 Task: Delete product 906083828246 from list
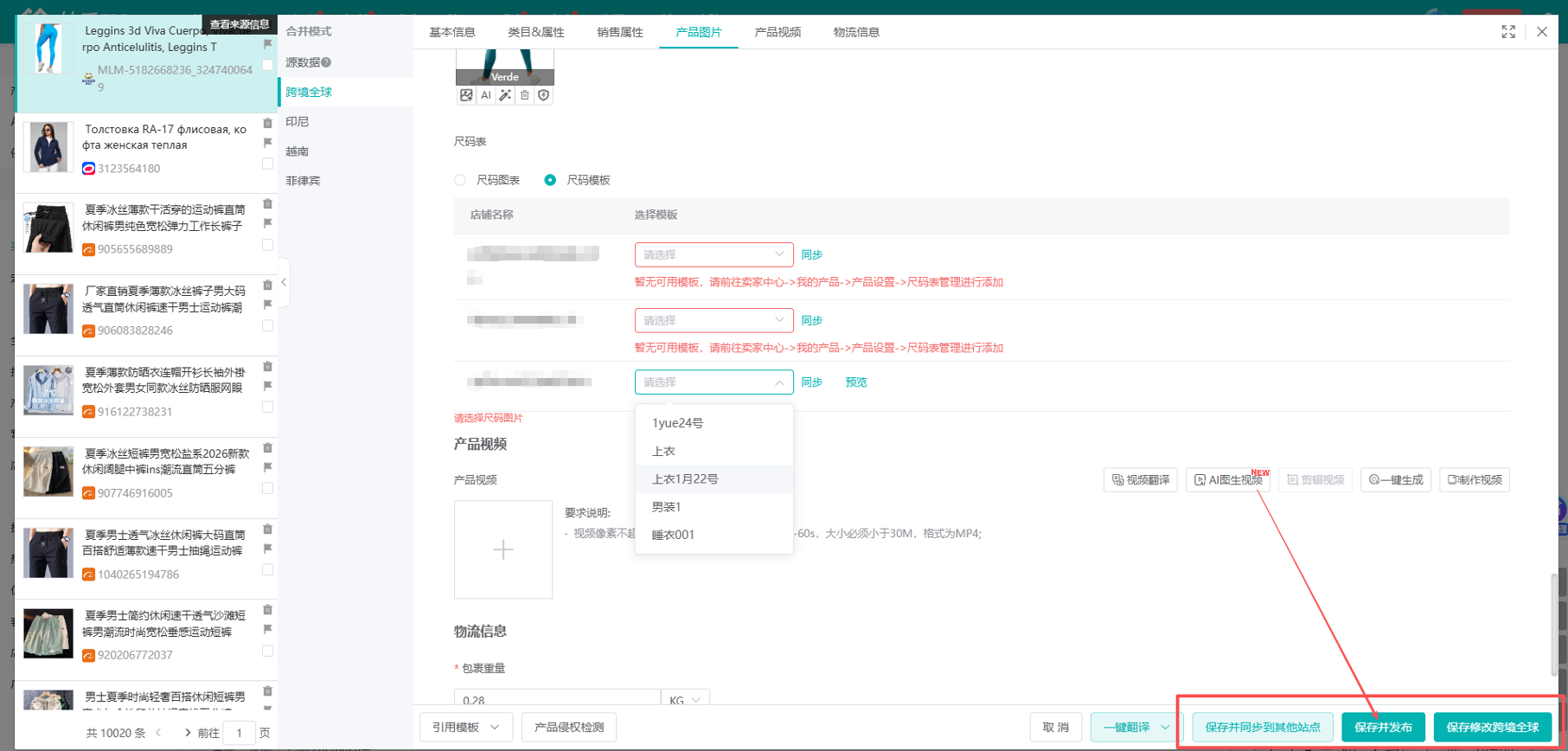pos(267,286)
